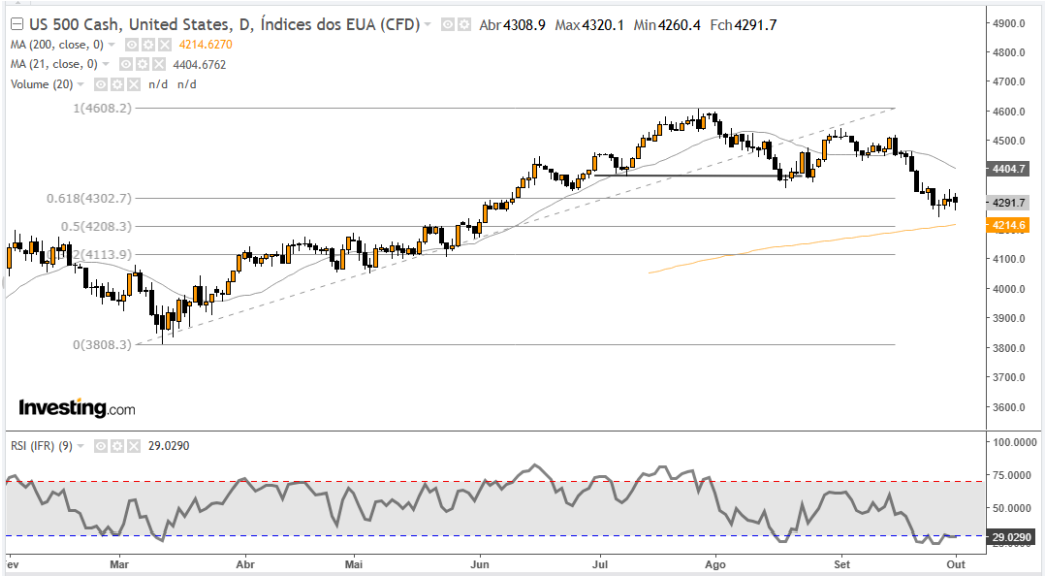This screenshot has height=580, width=1048.
Task: Hide the MA 200 line with eye icon
Action: [132, 45]
